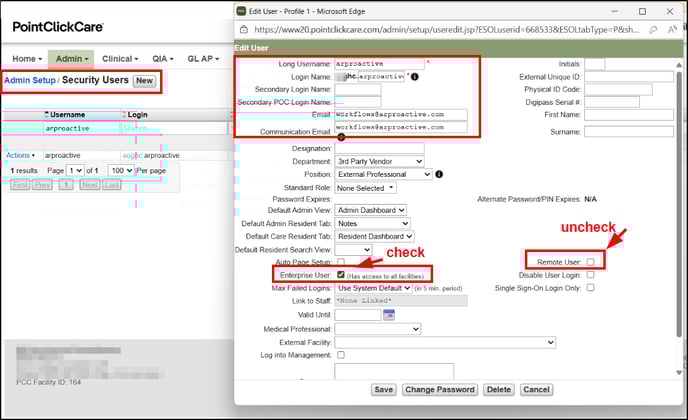Toggle the Remote User checkbox
Screen dimensions: 688x420
[x=591, y=261]
